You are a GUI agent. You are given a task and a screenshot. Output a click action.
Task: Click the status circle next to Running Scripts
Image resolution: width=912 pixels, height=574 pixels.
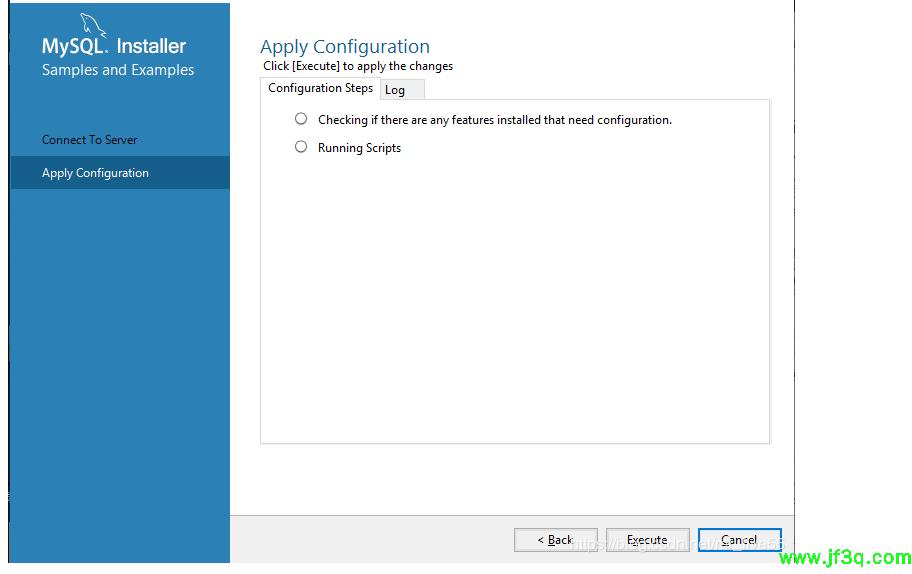coord(301,147)
